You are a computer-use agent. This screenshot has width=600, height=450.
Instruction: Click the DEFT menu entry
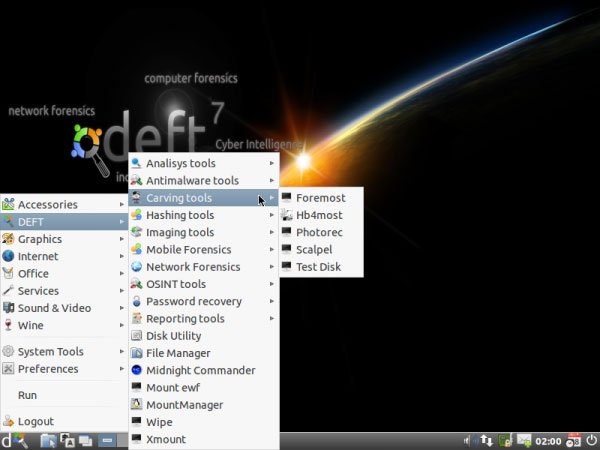coord(64,222)
